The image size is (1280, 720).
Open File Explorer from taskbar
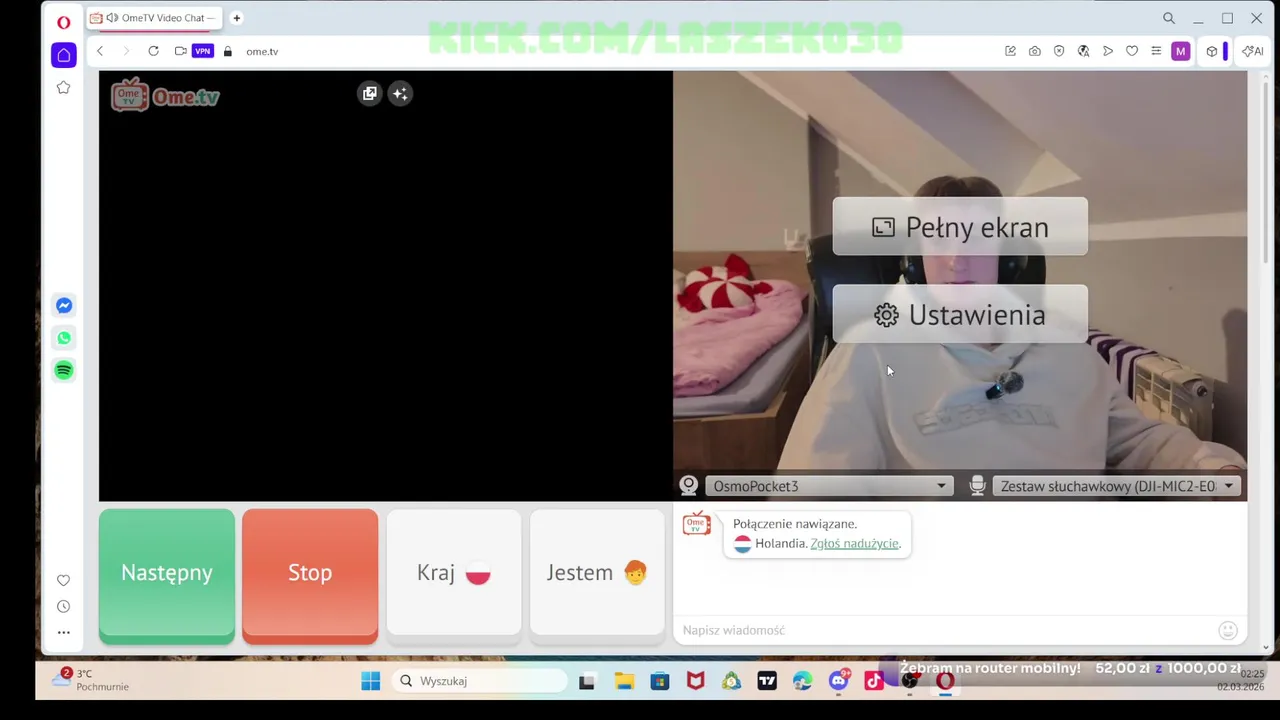click(624, 681)
